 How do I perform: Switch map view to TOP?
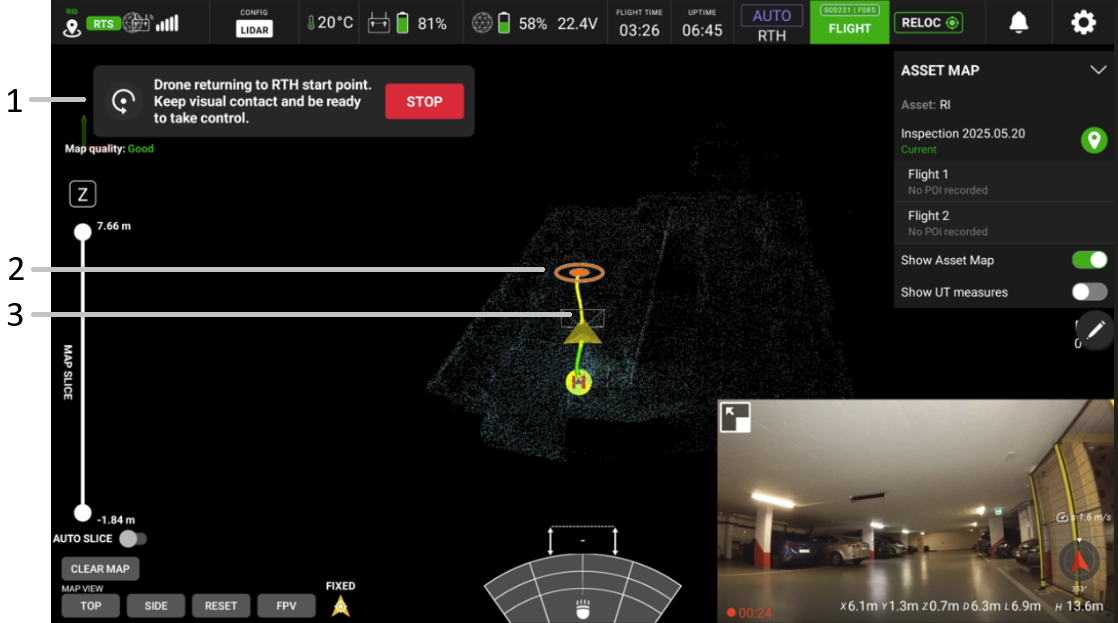(91, 605)
